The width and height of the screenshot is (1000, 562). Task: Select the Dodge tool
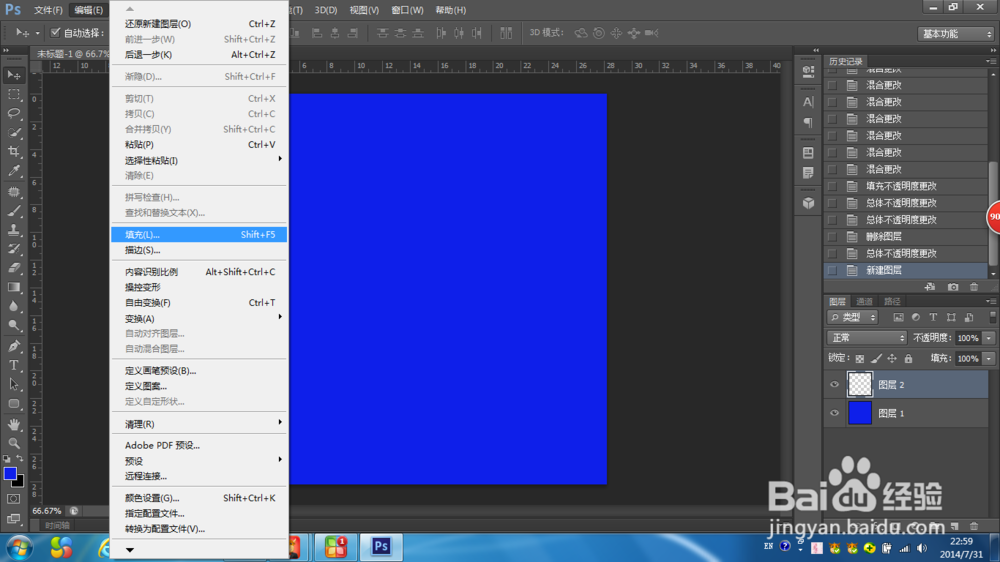click(x=13, y=325)
